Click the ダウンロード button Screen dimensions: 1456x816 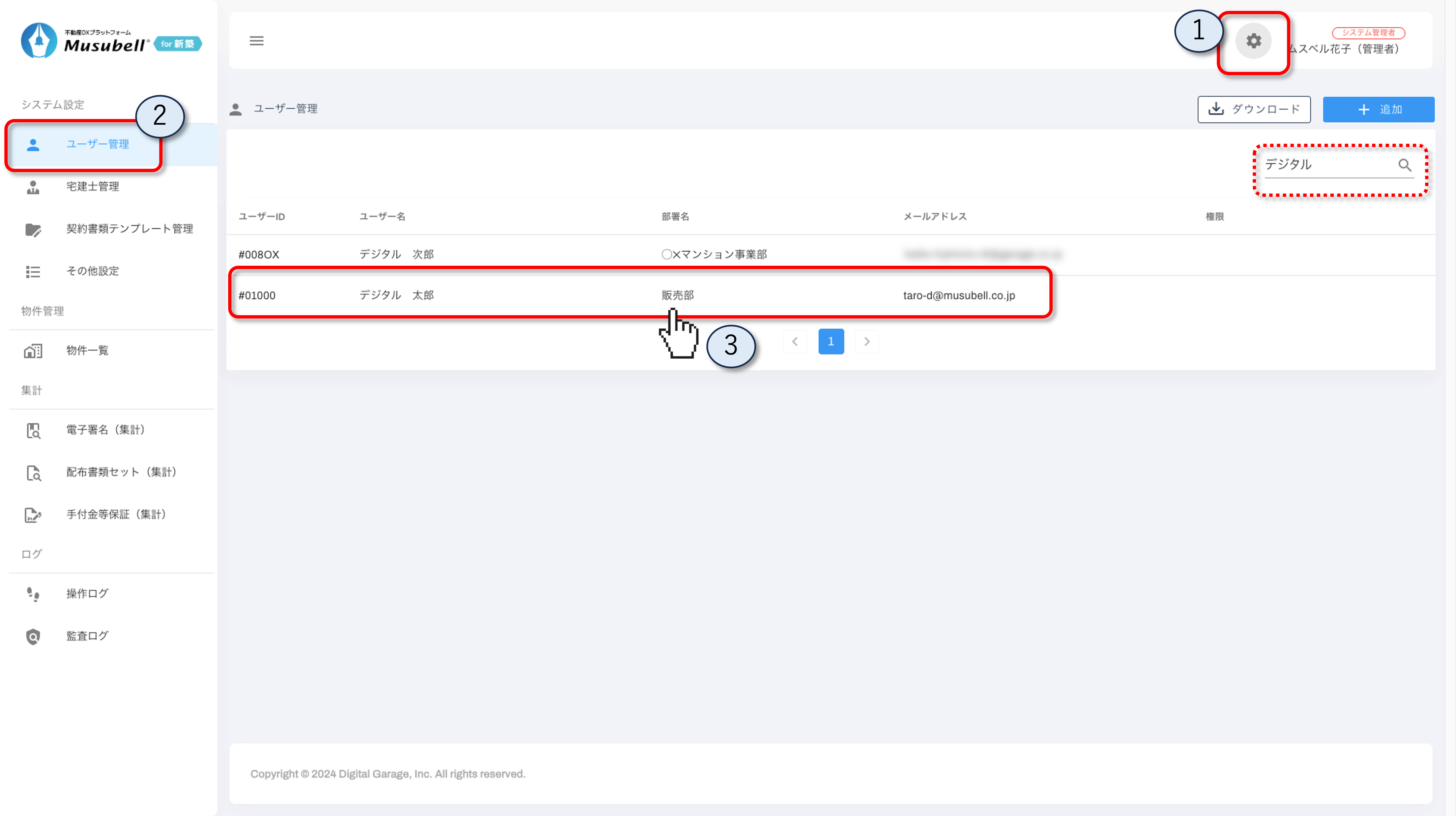tap(1254, 109)
